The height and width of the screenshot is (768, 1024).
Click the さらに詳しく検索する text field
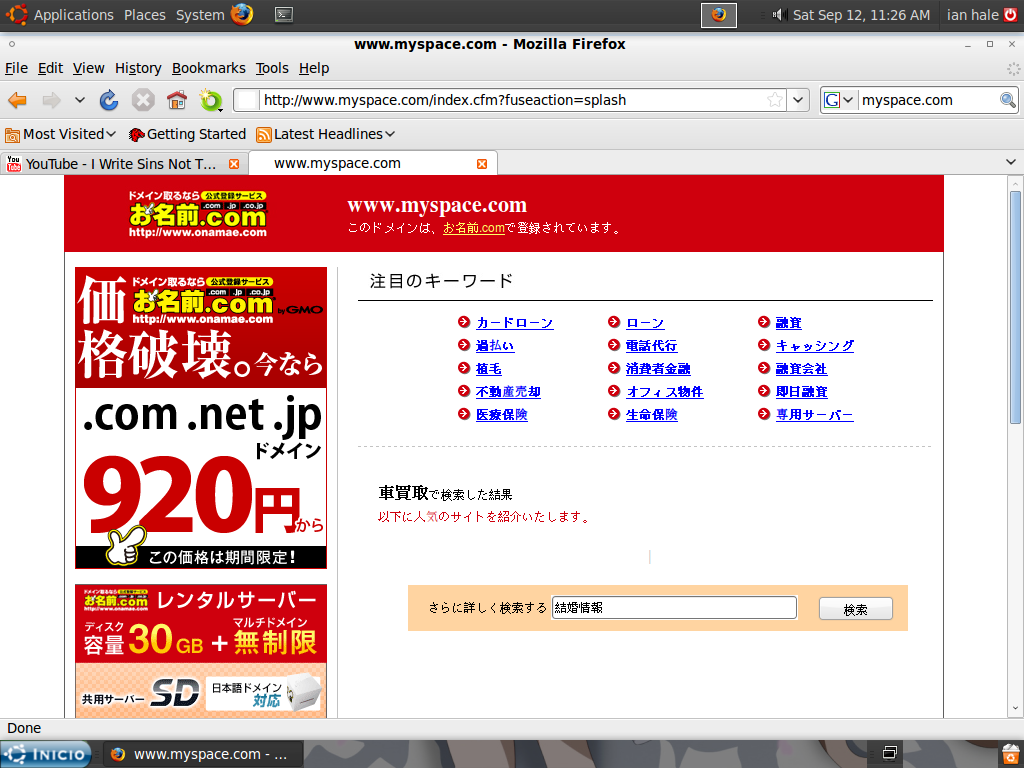coord(674,607)
